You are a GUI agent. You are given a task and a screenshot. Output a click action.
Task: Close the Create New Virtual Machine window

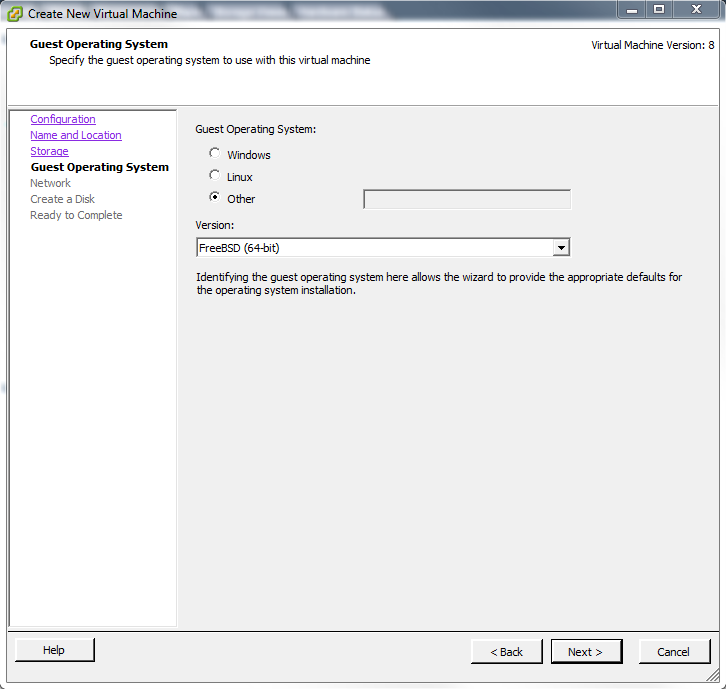(x=696, y=9)
